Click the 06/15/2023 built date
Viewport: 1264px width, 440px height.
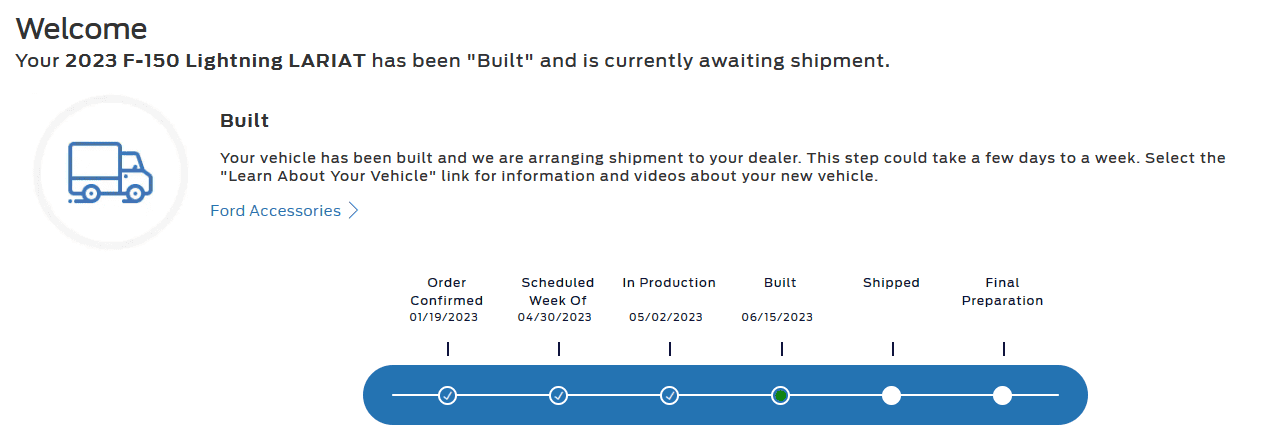point(777,317)
